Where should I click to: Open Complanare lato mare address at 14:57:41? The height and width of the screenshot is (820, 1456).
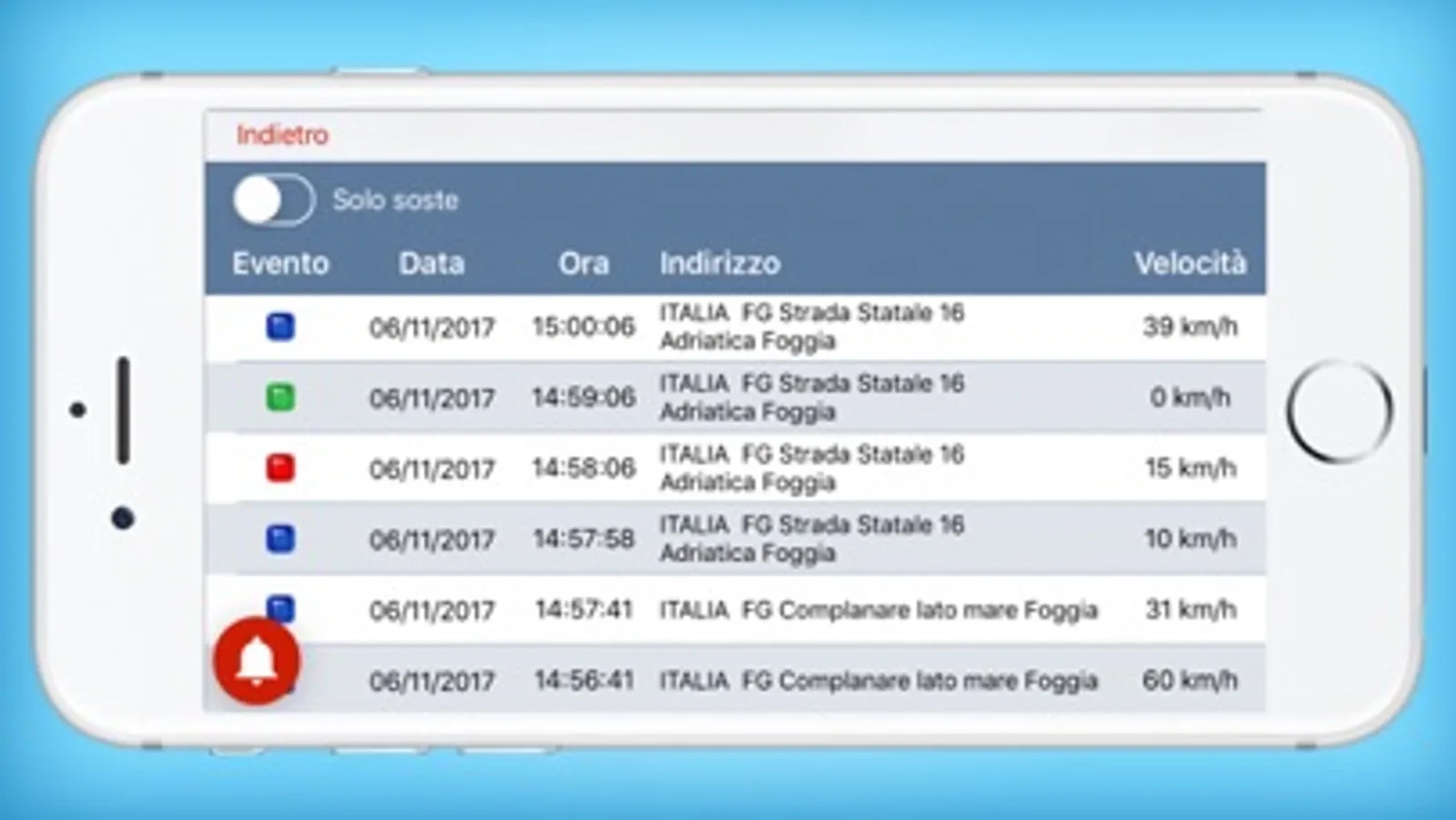pyautogui.click(x=879, y=610)
